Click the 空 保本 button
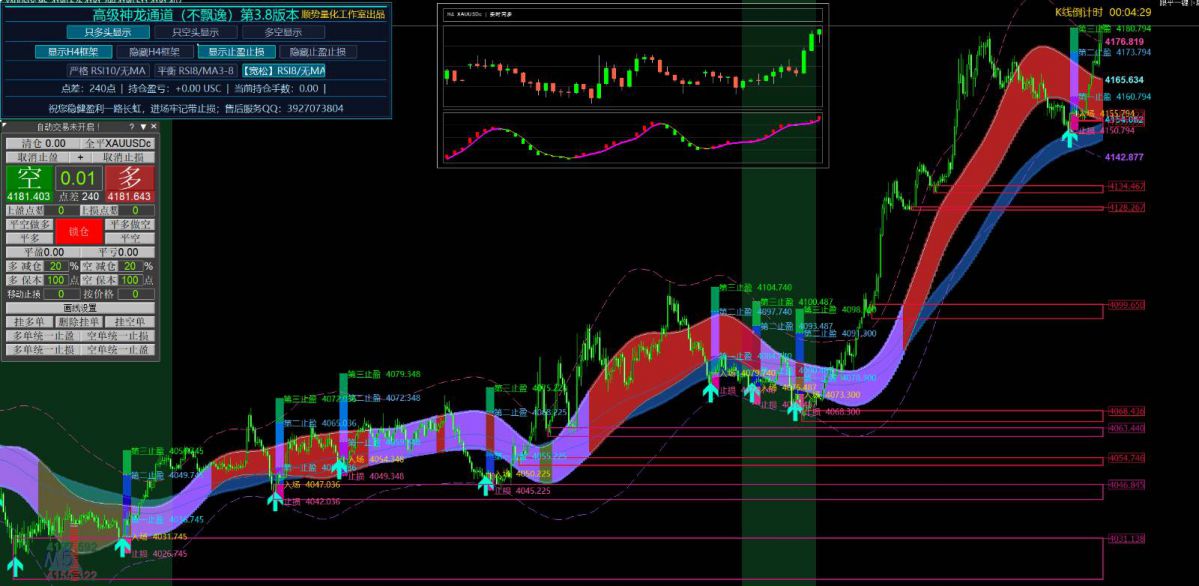Viewport: 1199px width, 586px height. pos(99,280)
